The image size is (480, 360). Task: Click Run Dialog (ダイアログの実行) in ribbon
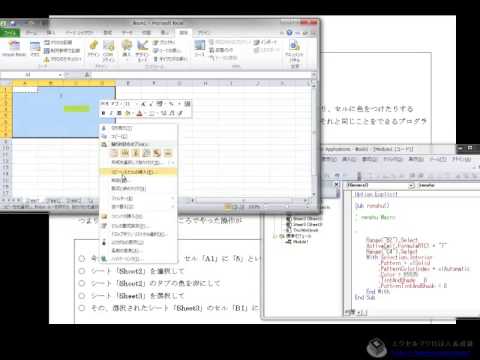[170, 59]
